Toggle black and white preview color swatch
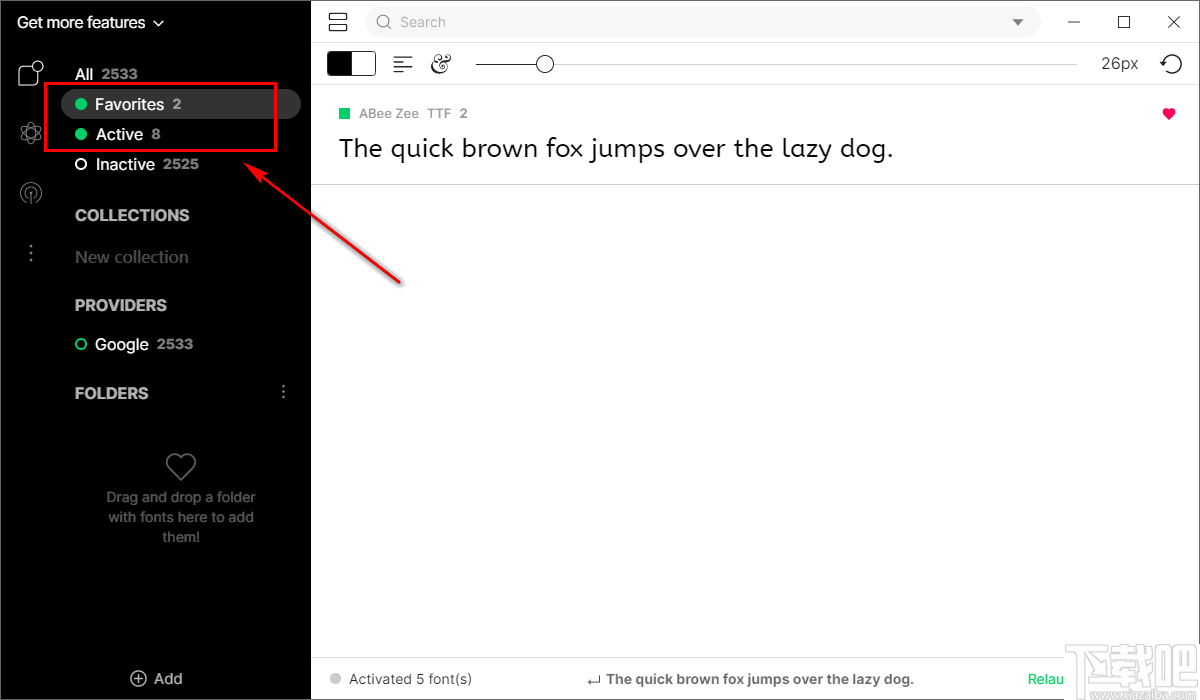The image size is (1200, 700). (x=351, y=64)
